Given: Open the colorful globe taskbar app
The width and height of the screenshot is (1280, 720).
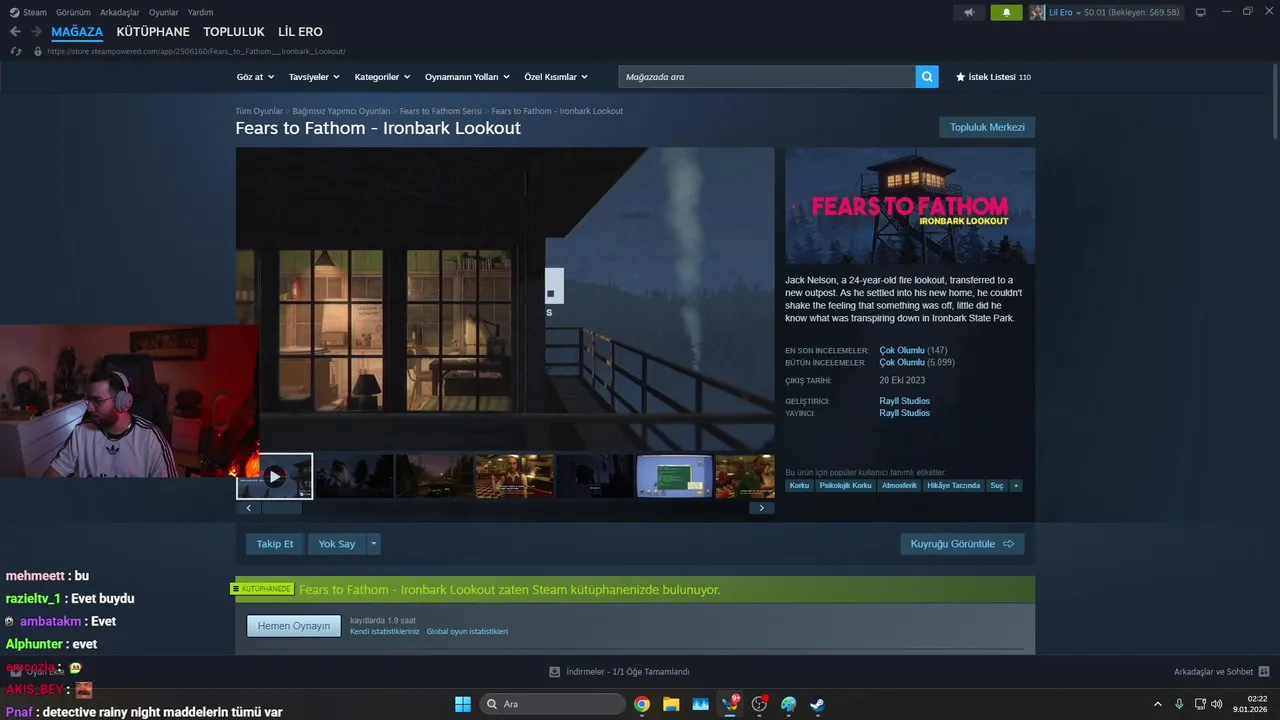Looking at the screenshot, I should [x=788, y=704].
